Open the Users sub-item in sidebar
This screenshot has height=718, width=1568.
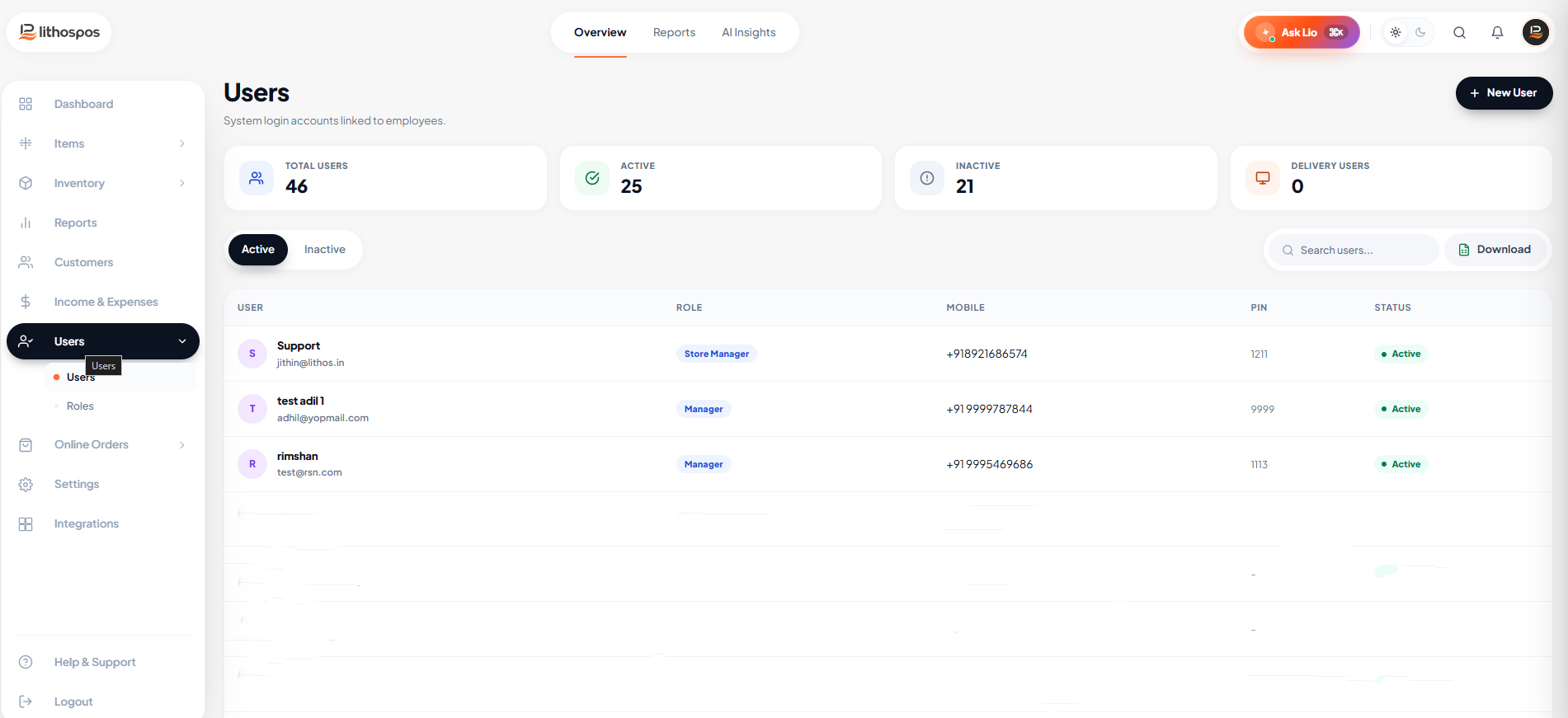[121, 378]
